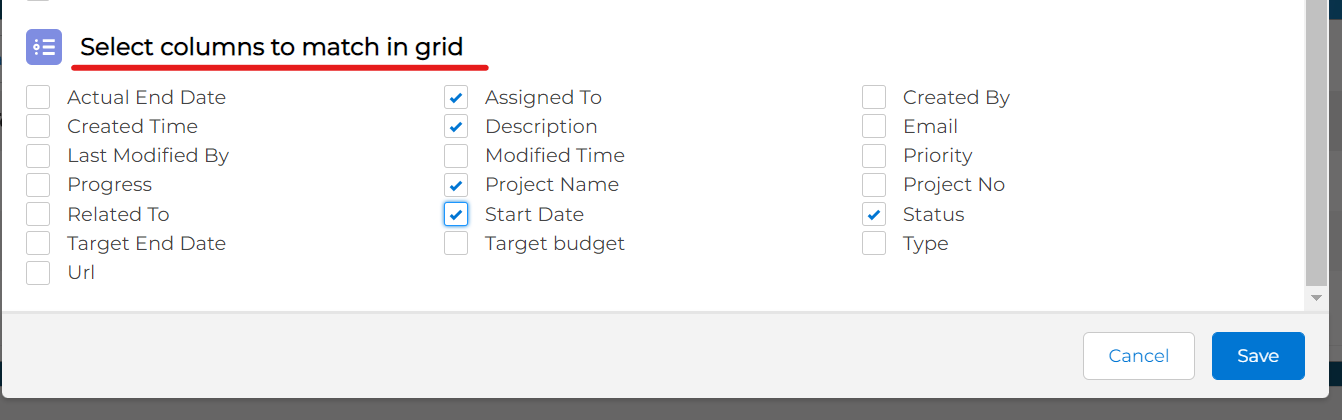This screenshot has height=420, width=1342.
Task: Uncheck the Description column
Action: [456, 127]
